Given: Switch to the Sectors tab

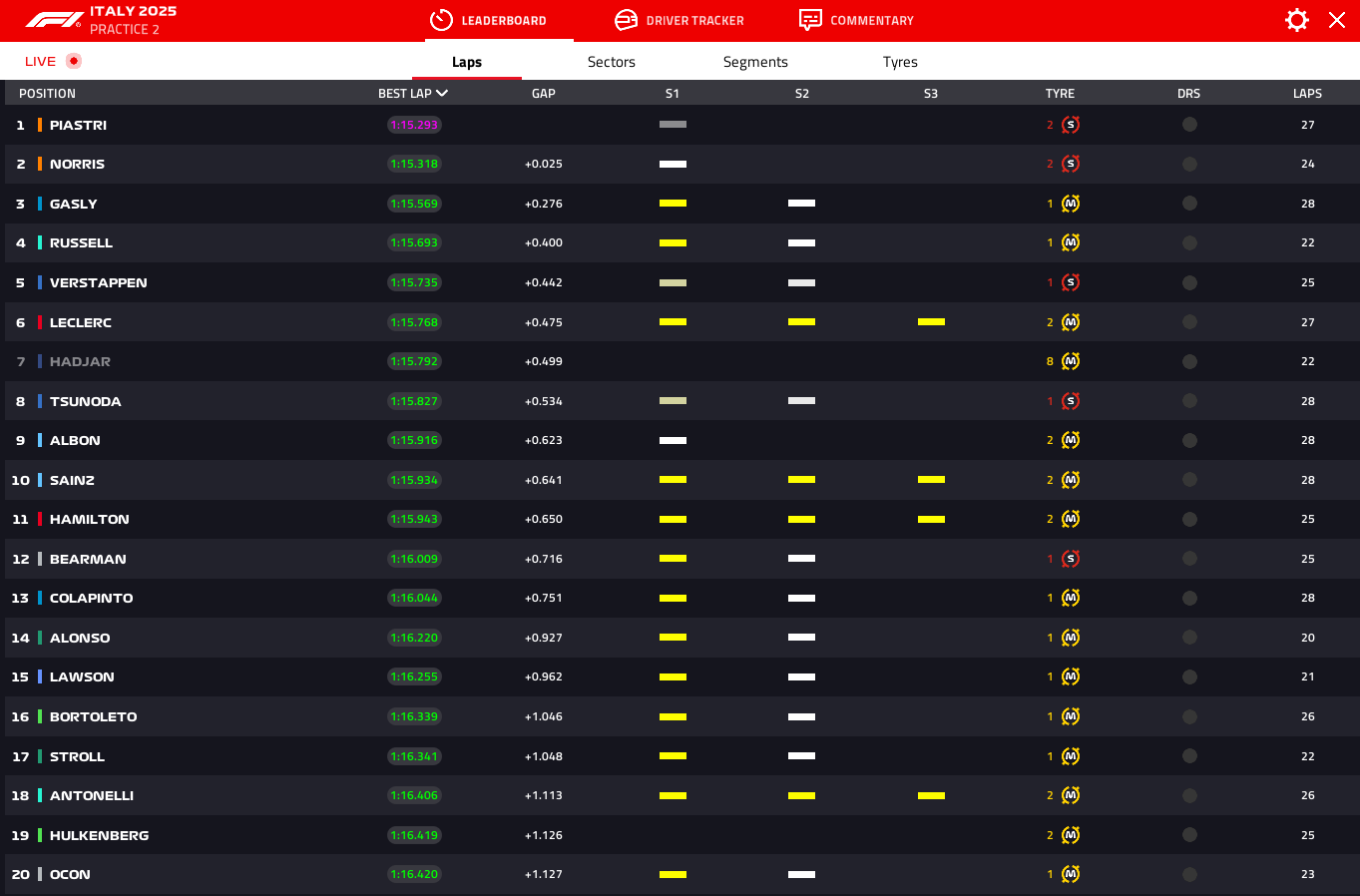Looking at the screenshot, I should pos(612,62).
